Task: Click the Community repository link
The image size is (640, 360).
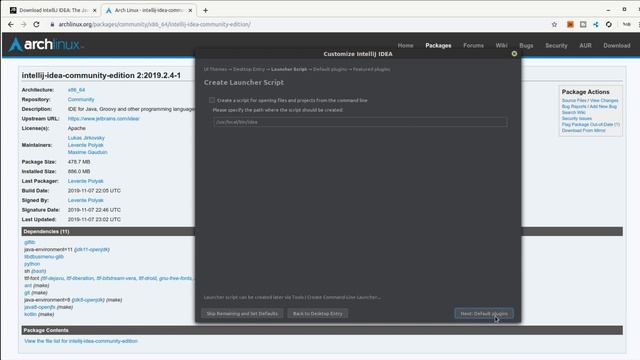Action: tap(81, 99)
